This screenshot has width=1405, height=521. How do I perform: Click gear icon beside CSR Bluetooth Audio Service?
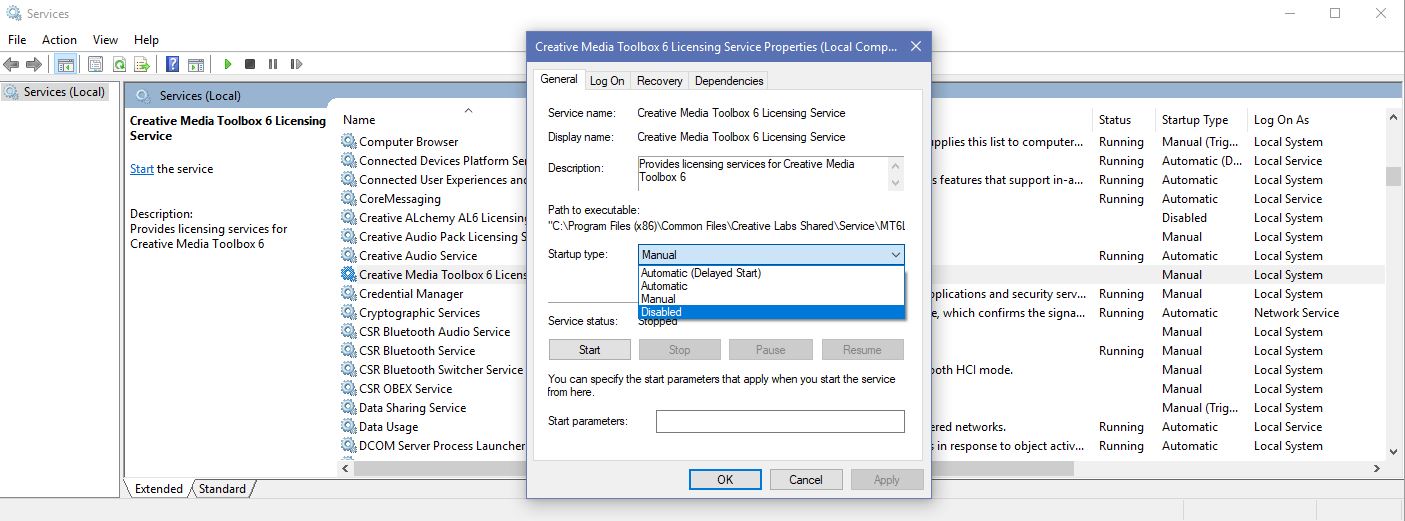(x=348, y=332)
